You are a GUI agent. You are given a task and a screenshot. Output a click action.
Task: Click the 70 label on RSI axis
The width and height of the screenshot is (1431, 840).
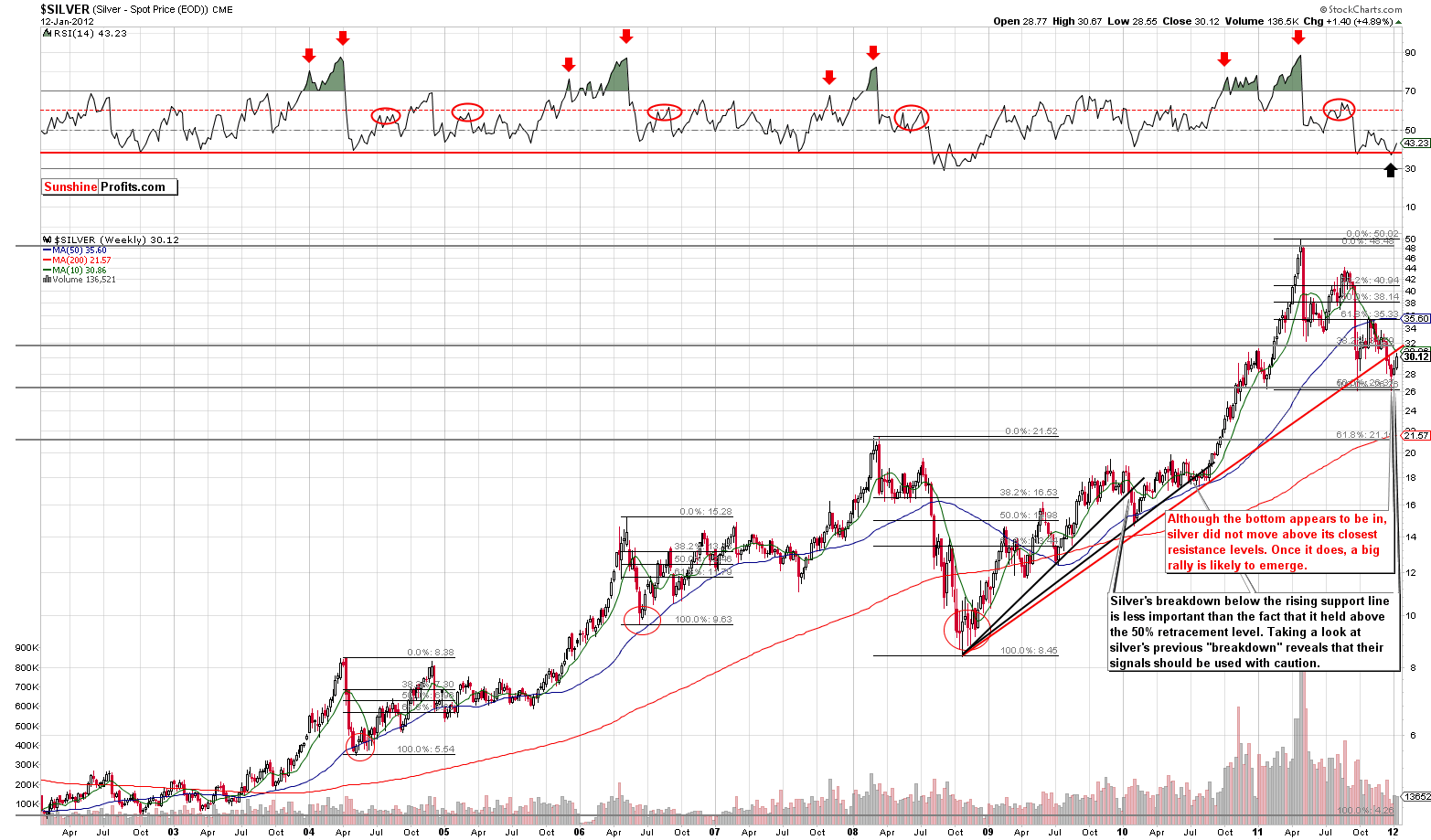tap(1410, 90)
